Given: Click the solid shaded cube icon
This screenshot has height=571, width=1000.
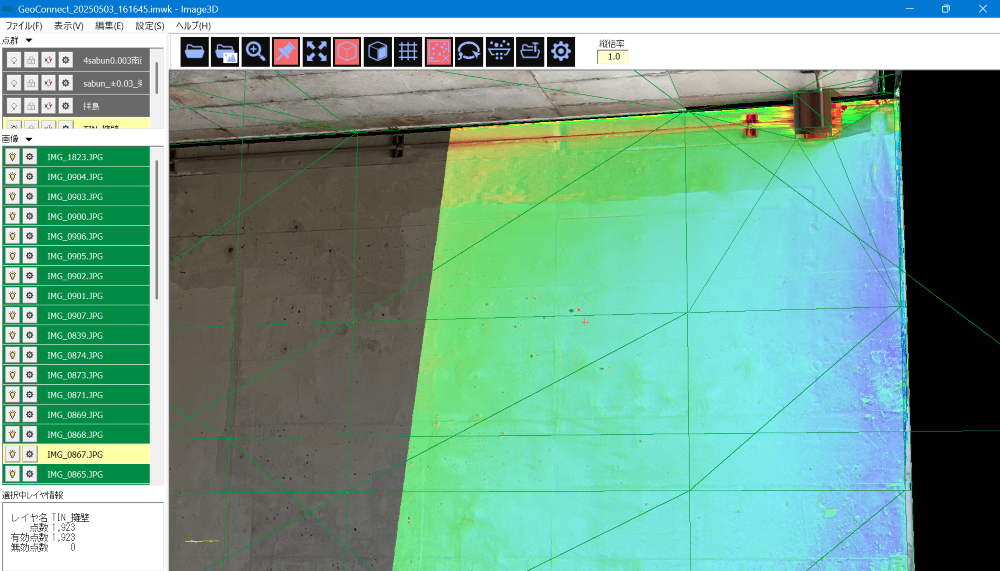Looking at the screenshot, I should [x=377, y=52].
